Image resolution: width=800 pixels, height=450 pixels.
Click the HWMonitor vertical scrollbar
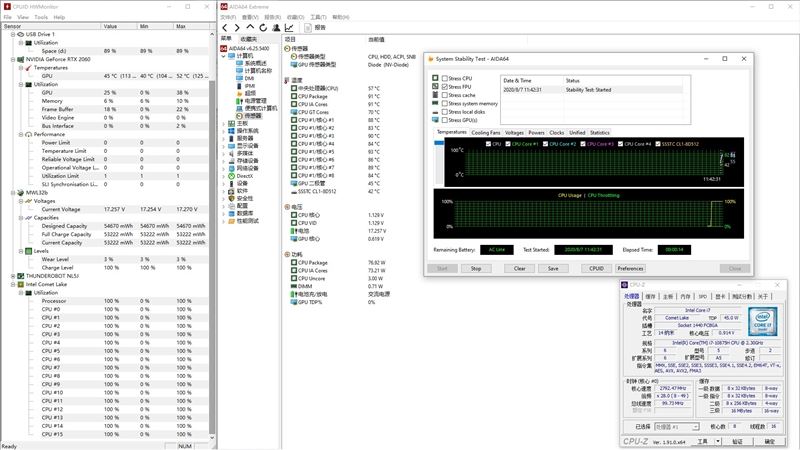tap(212, 255)
